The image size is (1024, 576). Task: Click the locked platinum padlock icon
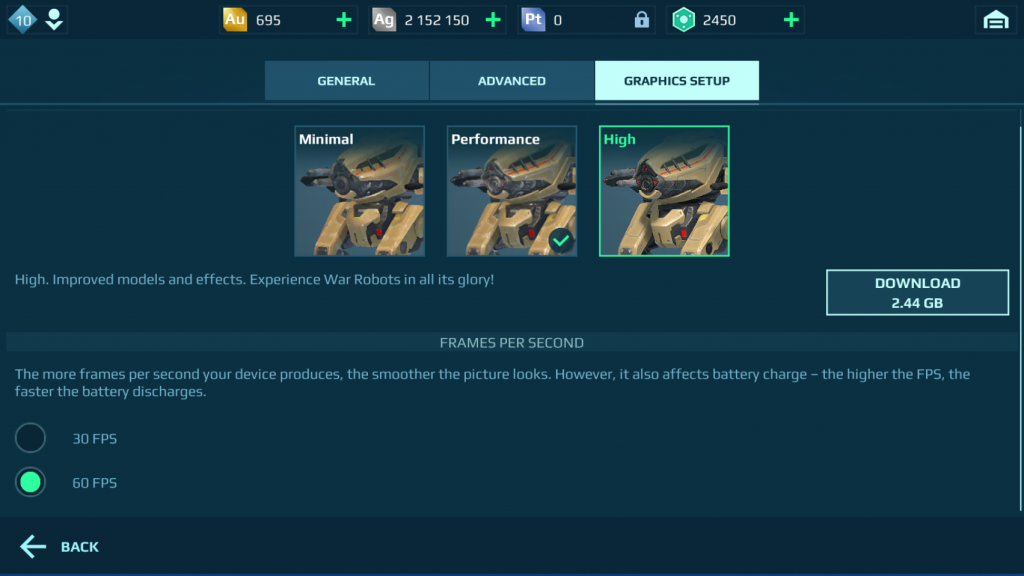[640, 18]
